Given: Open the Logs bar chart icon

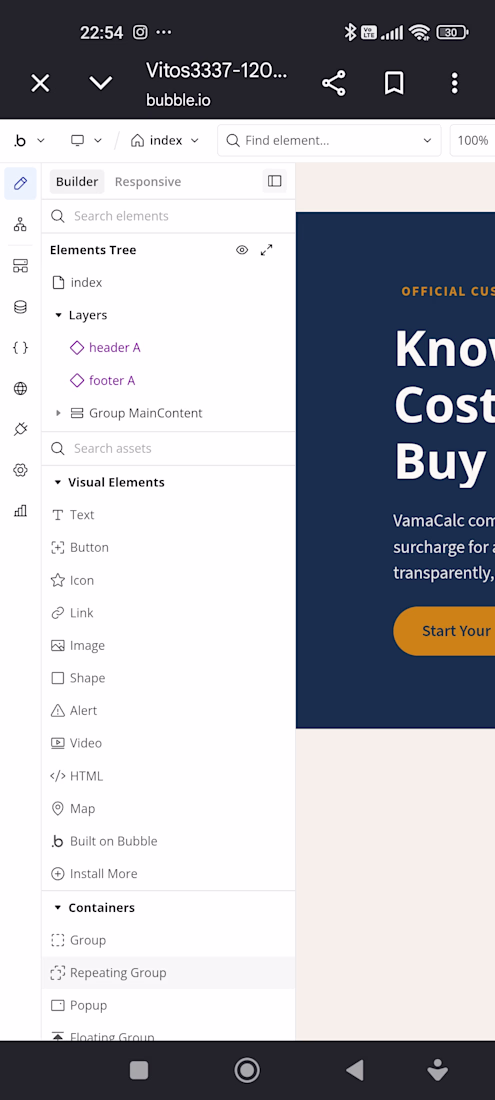Looking at the screenshot, I should click(x=20, y=511).
